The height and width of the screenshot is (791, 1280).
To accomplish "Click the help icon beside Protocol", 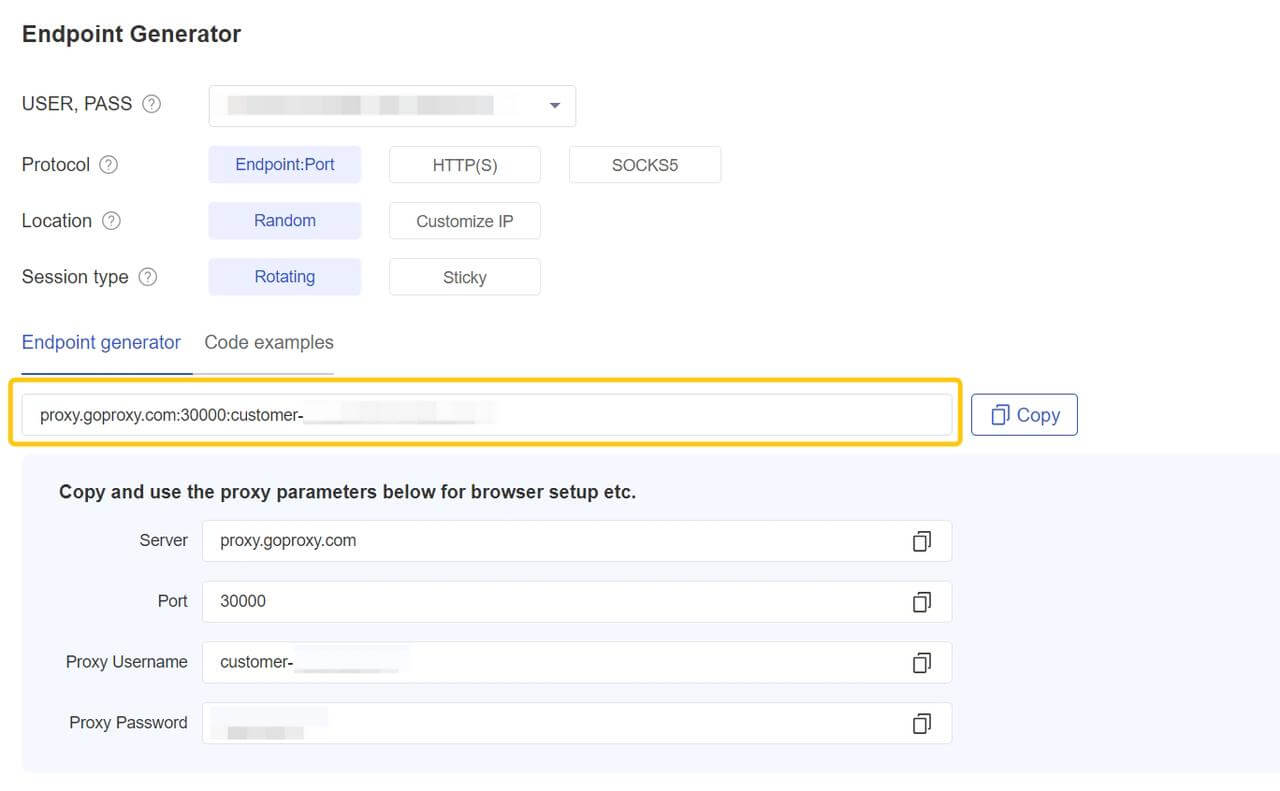I will click(x=108, y=165).
